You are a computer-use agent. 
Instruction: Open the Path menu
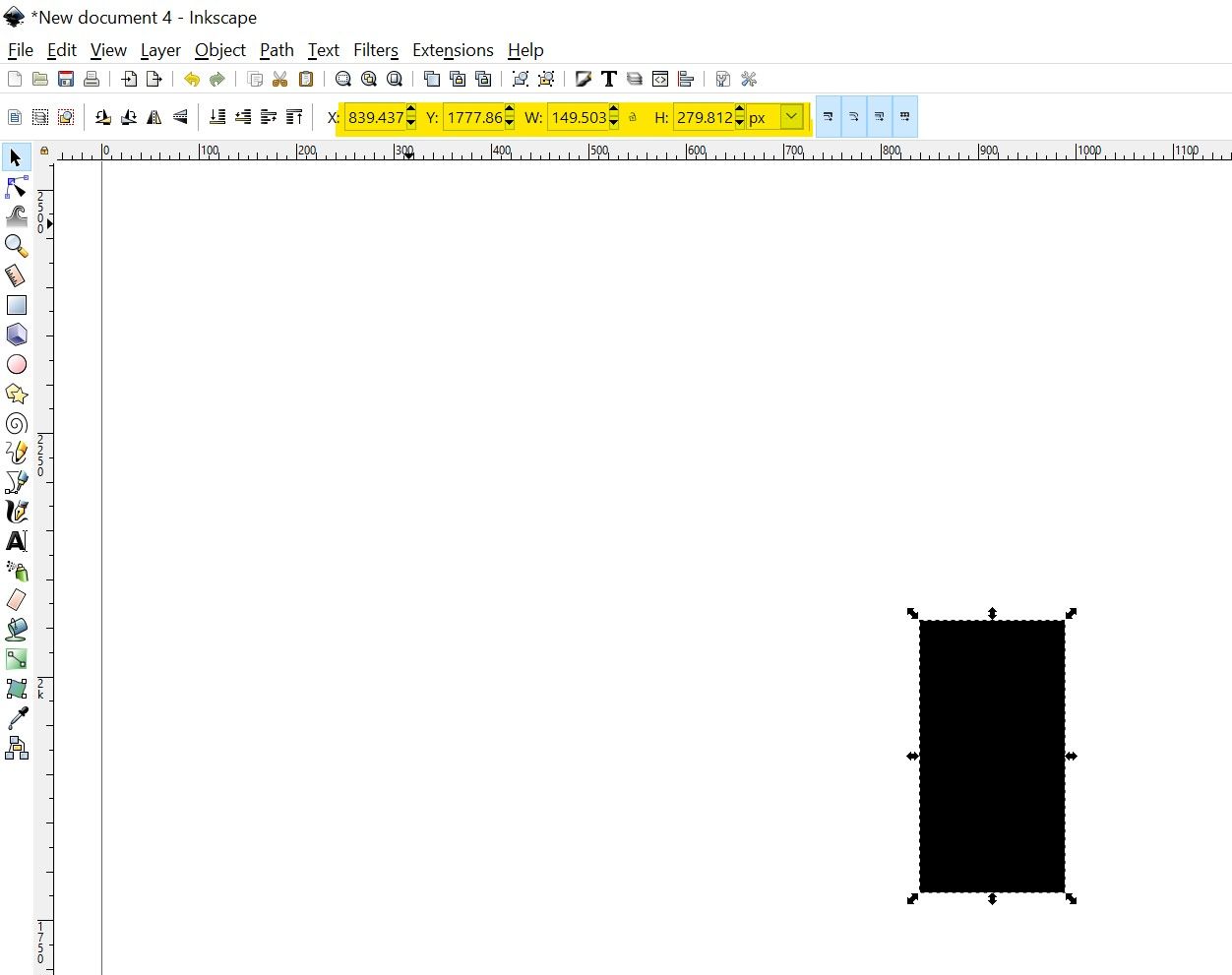pyautogui.click(x=277, y=50)
